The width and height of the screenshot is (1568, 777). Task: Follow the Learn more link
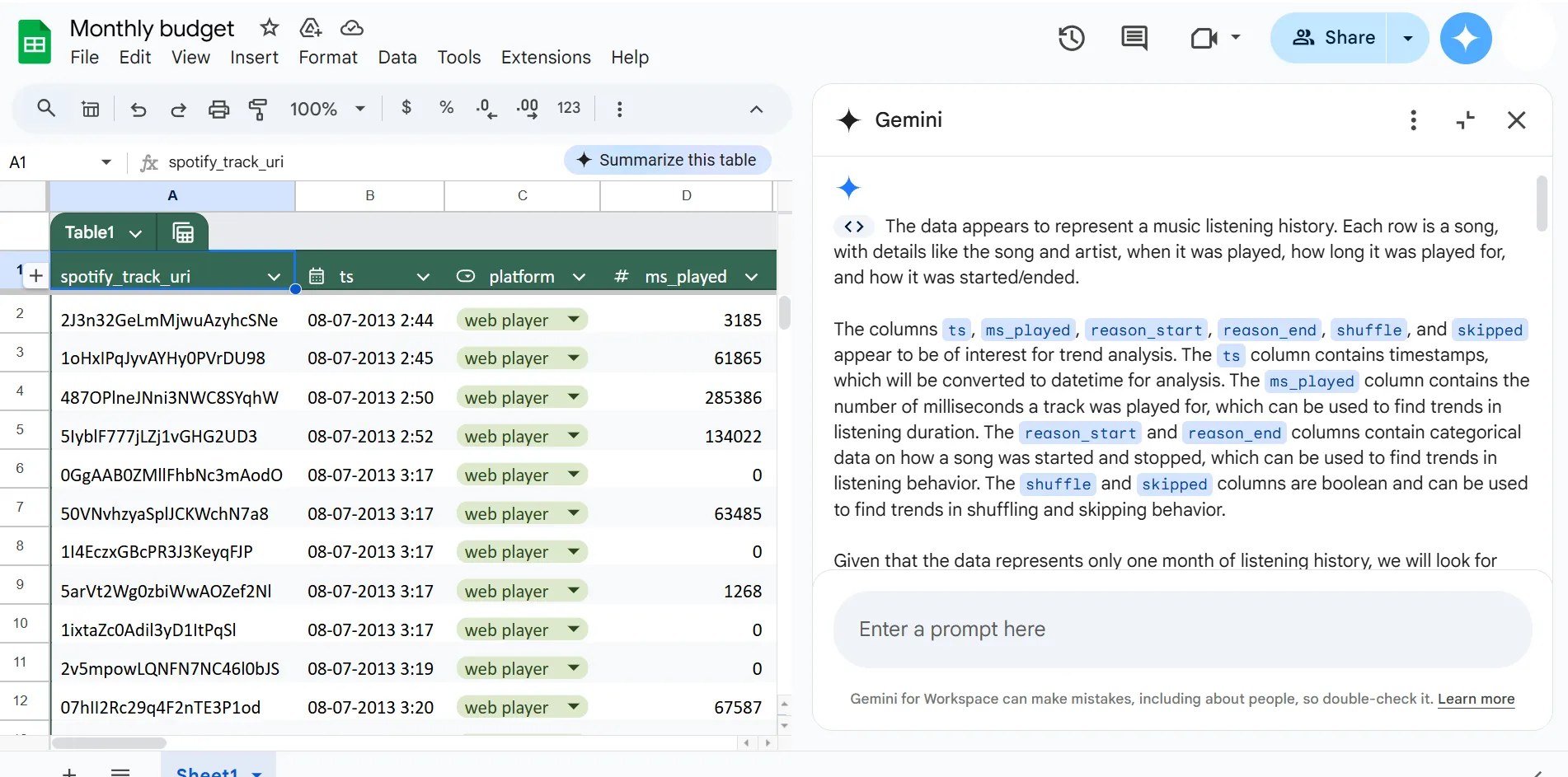coord(1476,699)
